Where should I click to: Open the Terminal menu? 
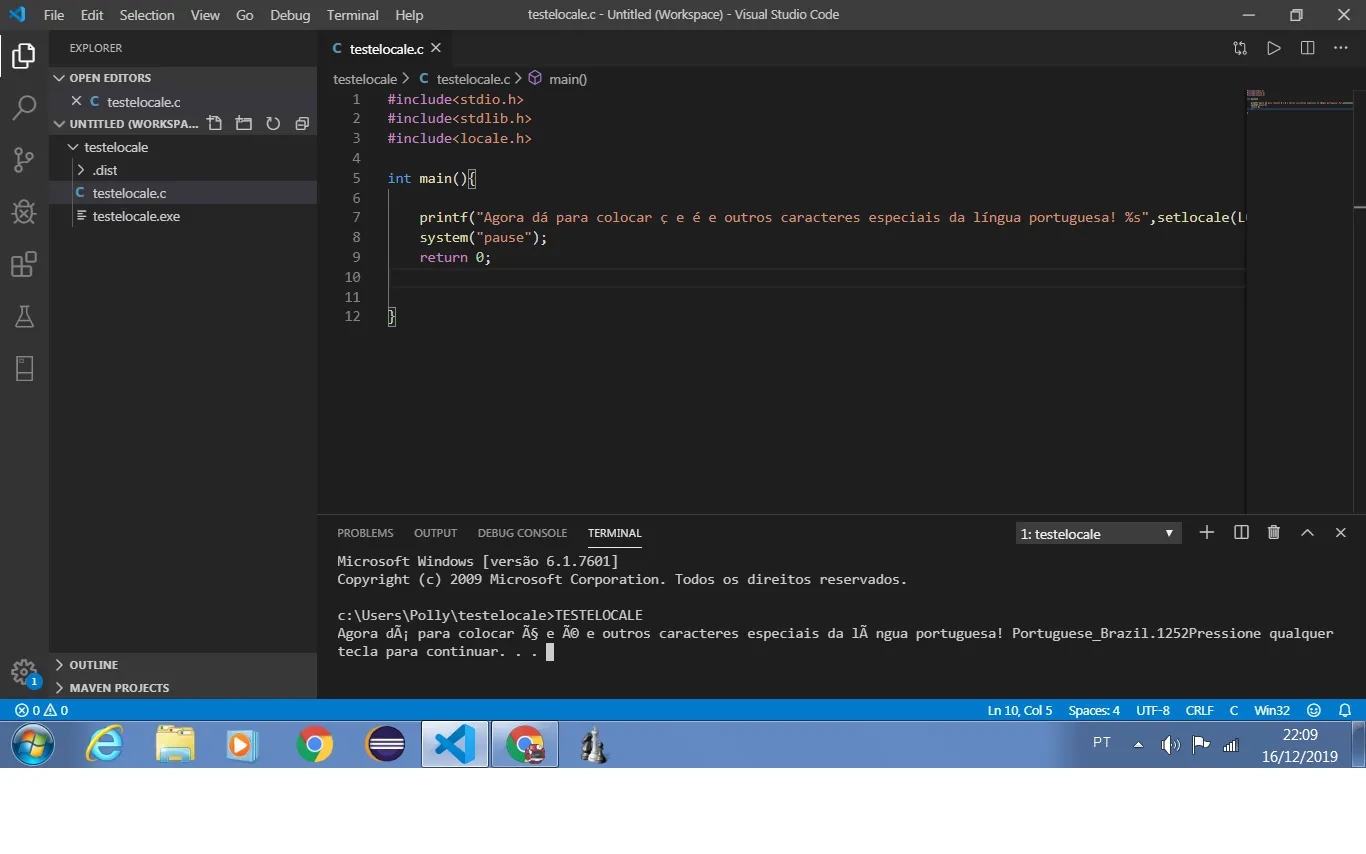coord(352,15)
